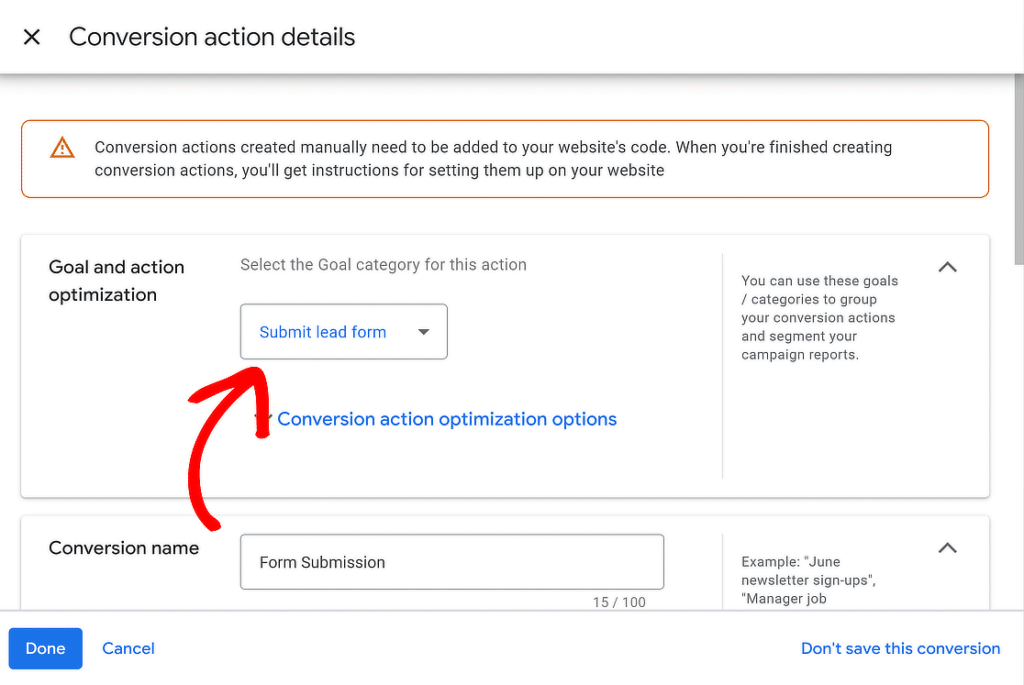Click the Conversion action optimization options link

[447, 419]
